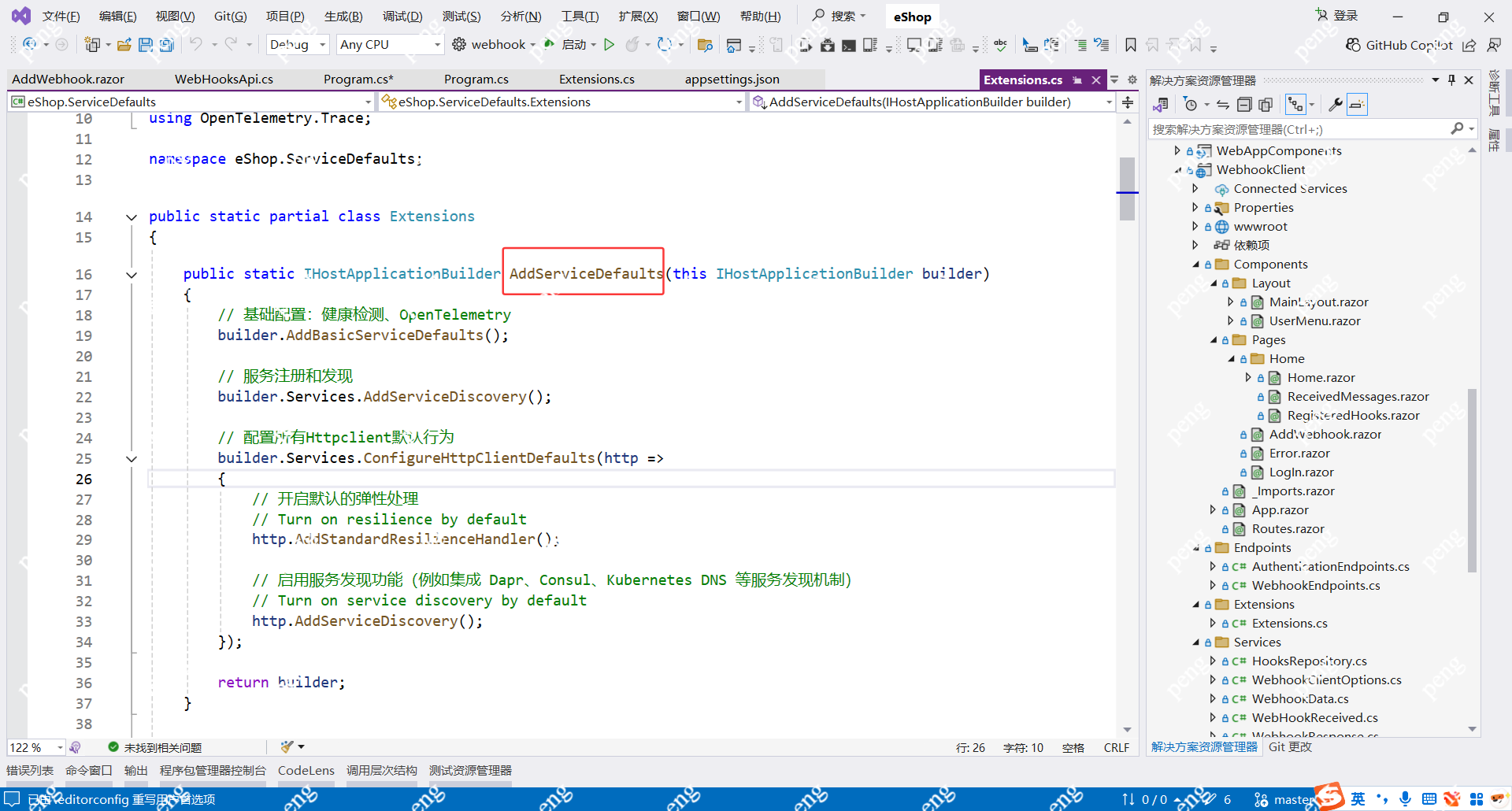1512x811 pixels.
Task: Click the 登录 sign-in button
Action: click(1337, 16)
